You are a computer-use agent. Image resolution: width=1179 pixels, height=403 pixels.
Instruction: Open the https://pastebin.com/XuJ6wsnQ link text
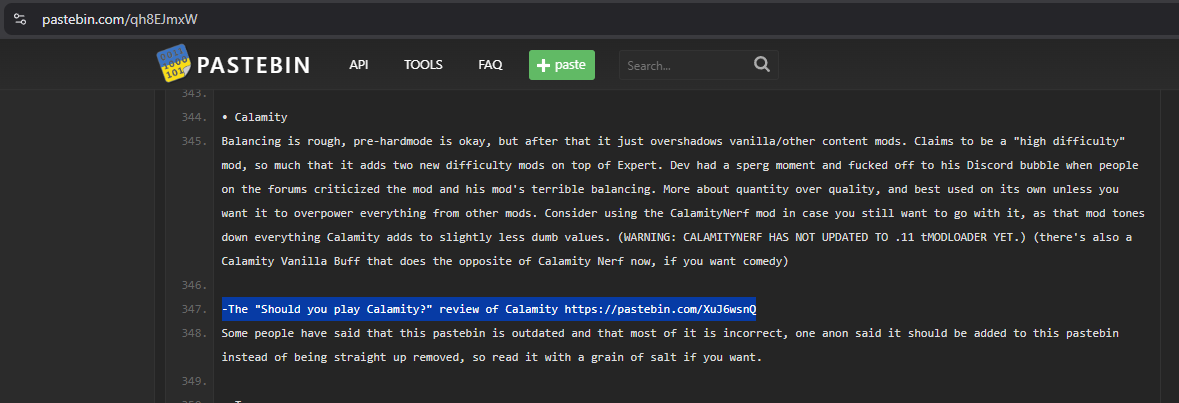660,309
